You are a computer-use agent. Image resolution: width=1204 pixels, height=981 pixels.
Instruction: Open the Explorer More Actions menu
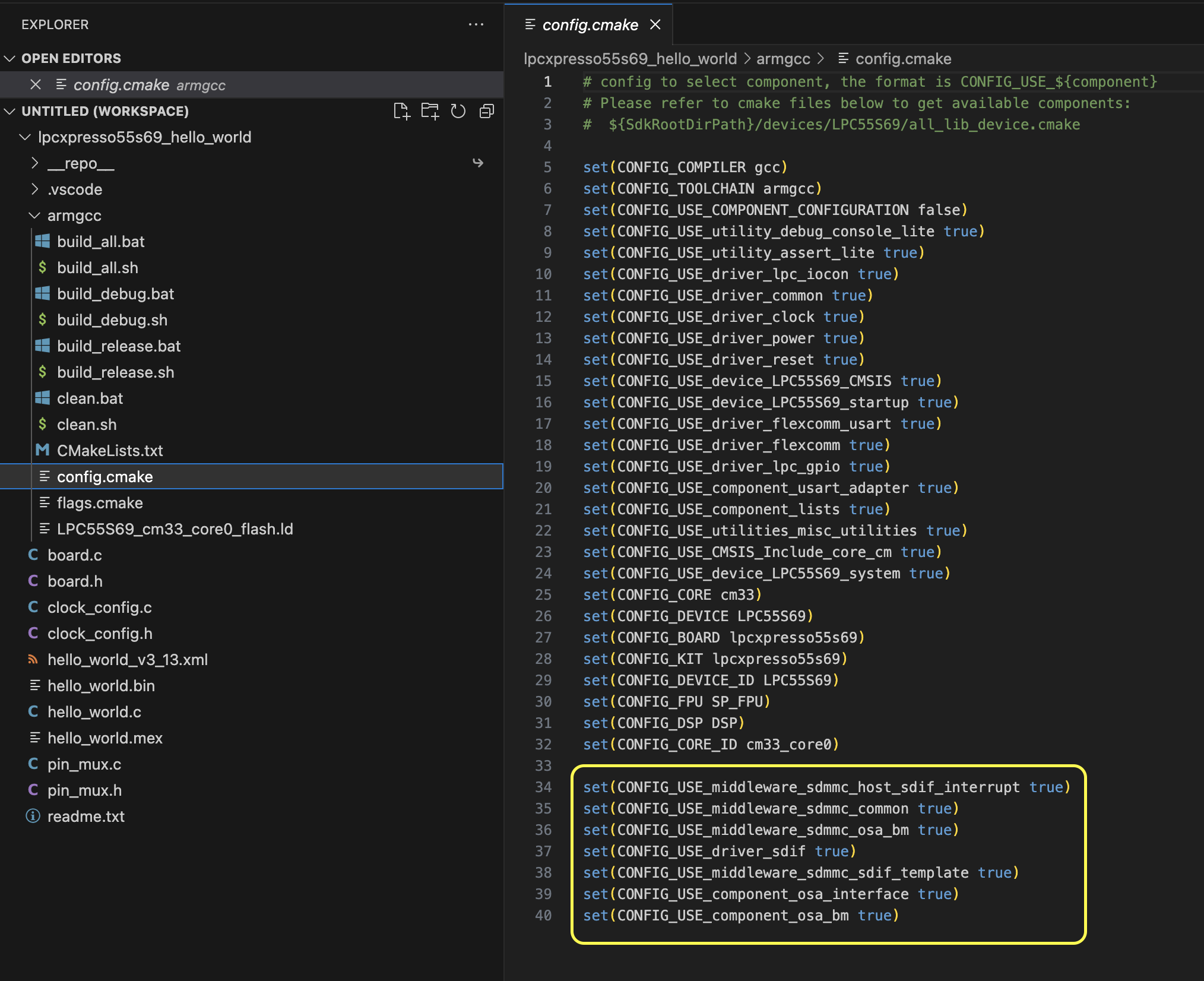coord(477,24)
